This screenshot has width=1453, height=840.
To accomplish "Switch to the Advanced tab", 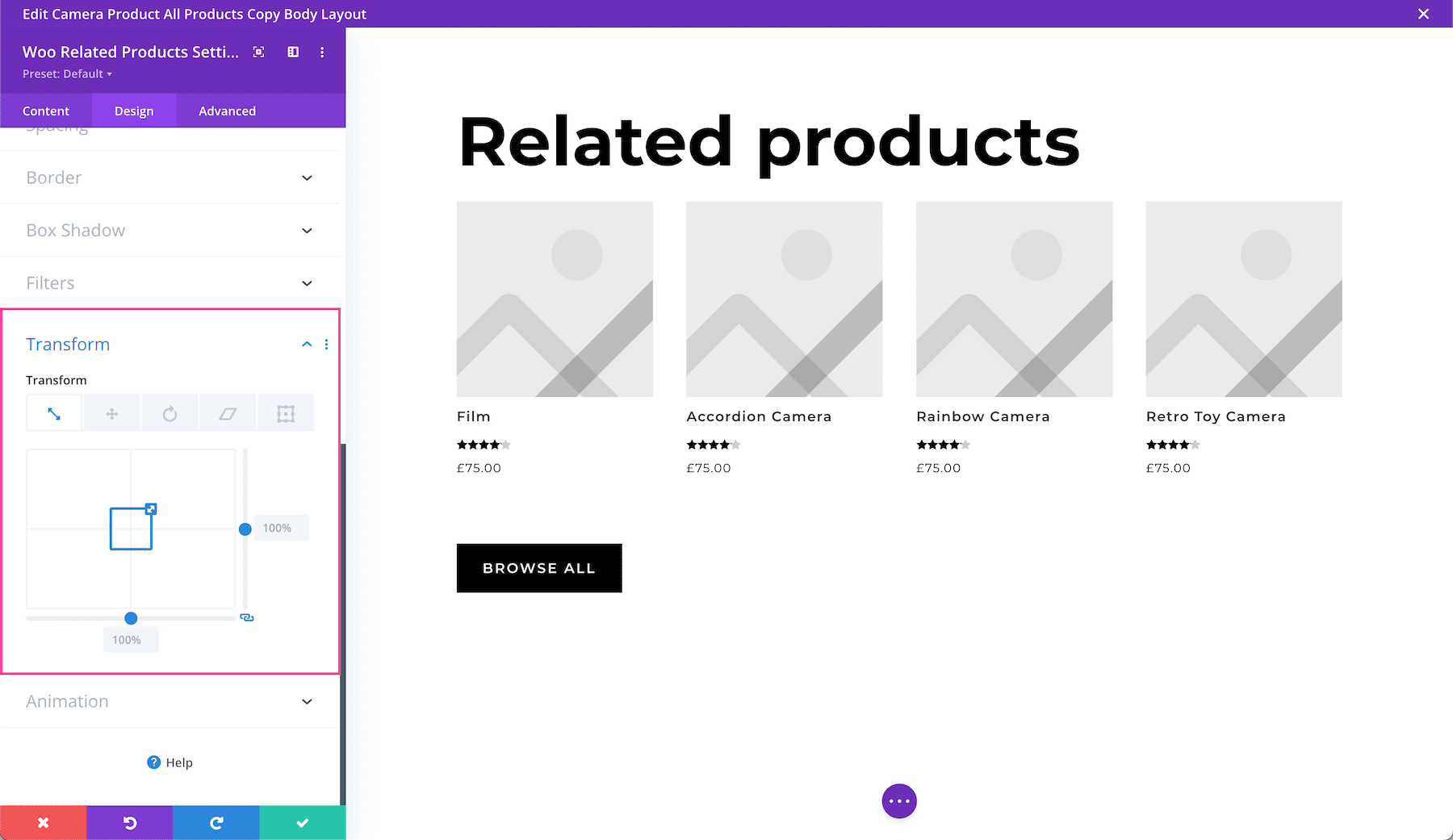I will 227,111.
